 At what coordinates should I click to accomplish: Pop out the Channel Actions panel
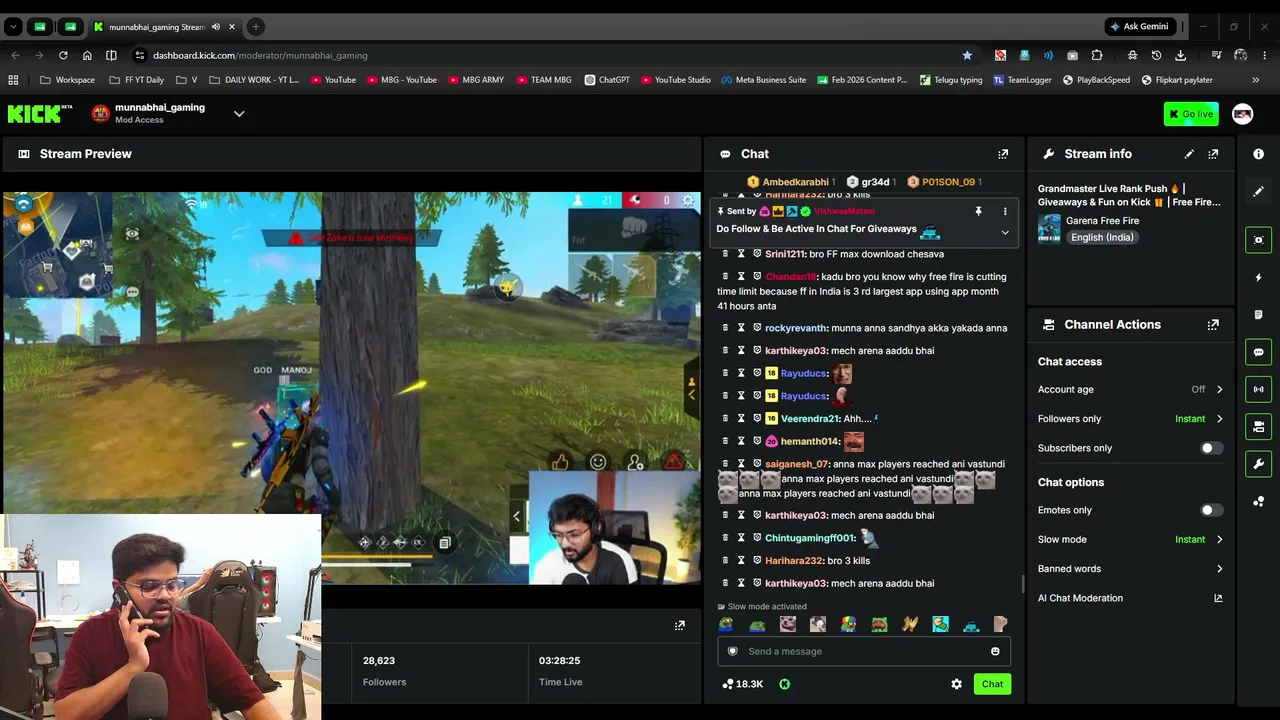[x=1213, y=325]
